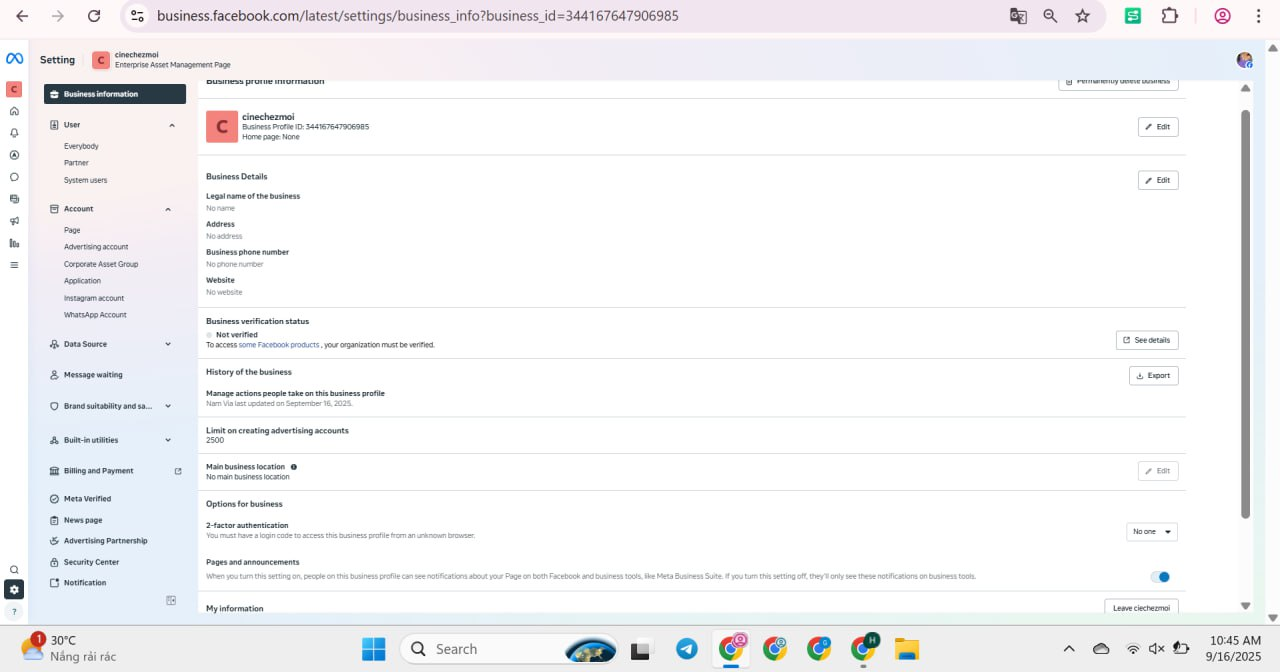Image resolution: width=1280 pixels, height=672 pixels.
Task: Reload the page with the refresh icon
Action: pyautogui.click(x=94, y=16)
